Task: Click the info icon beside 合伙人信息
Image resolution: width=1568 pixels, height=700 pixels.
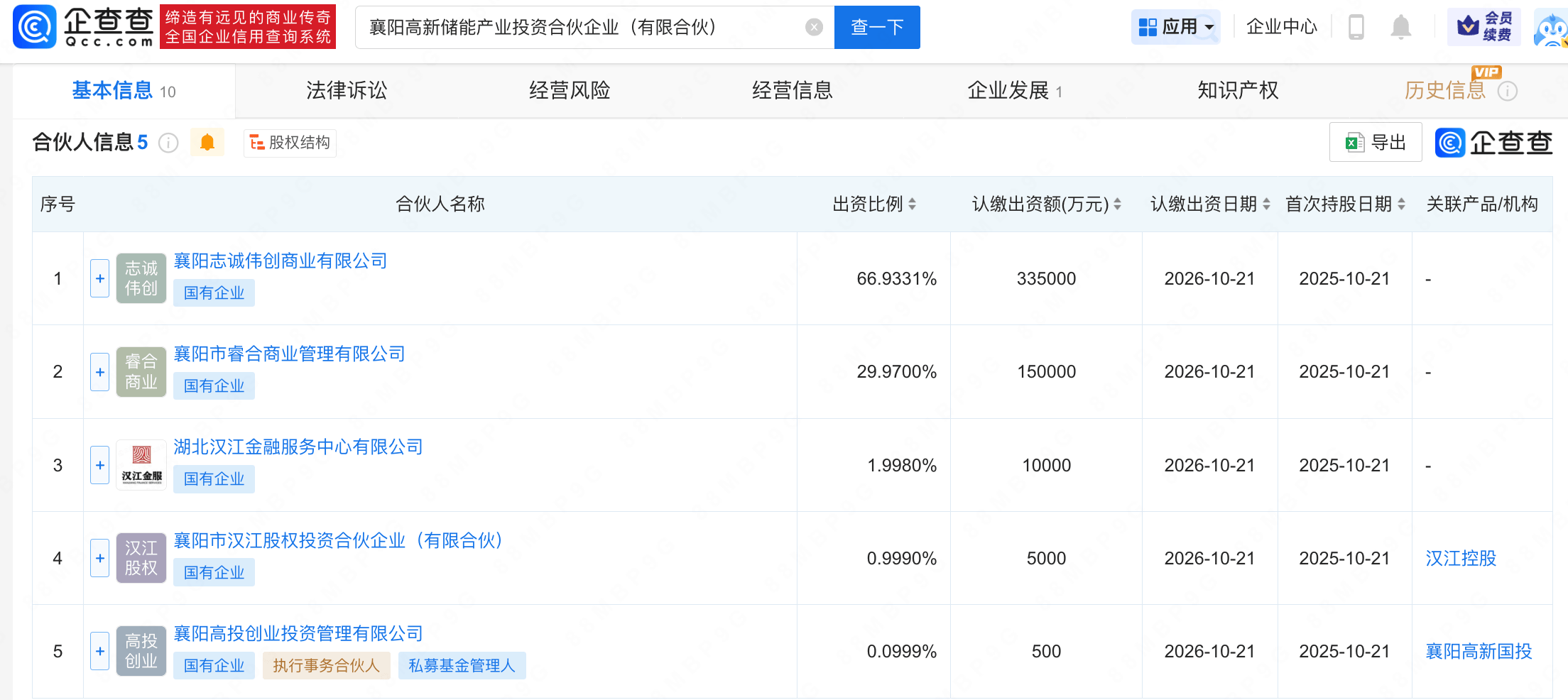Action: 168,143
